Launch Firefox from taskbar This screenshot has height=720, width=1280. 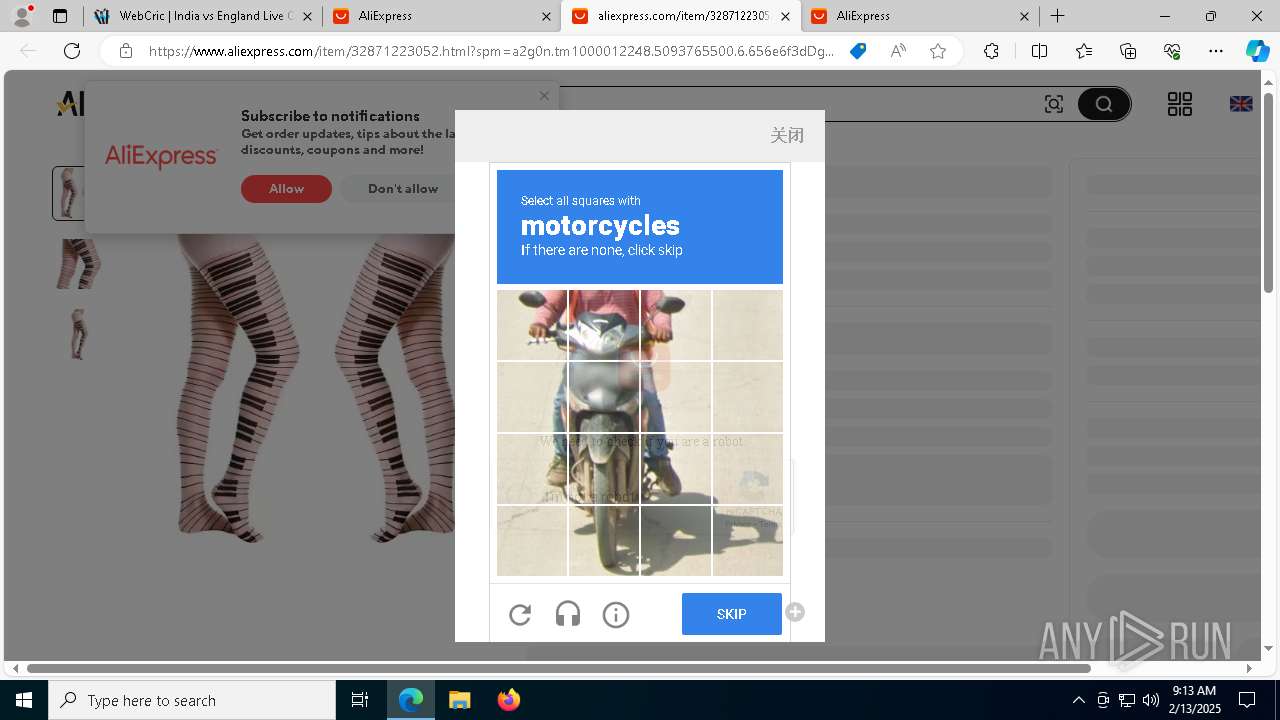508,700
